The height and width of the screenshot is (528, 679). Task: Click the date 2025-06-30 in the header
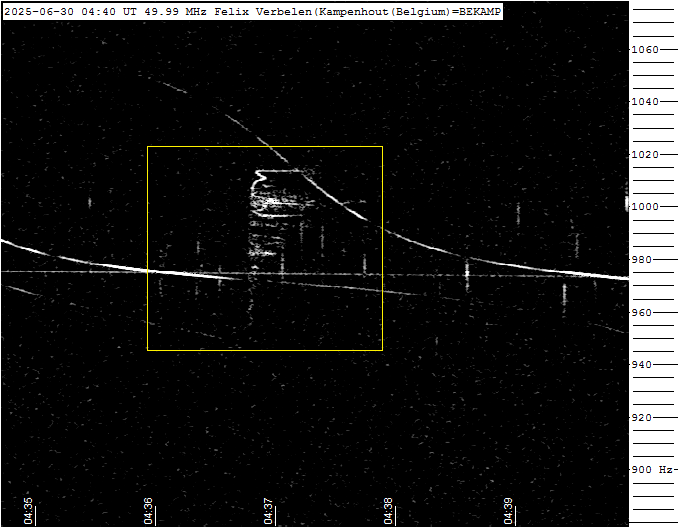tap(39, 12)
